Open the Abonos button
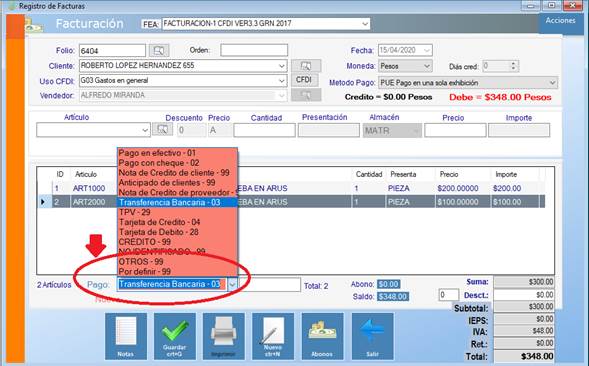 click(322, 337)
